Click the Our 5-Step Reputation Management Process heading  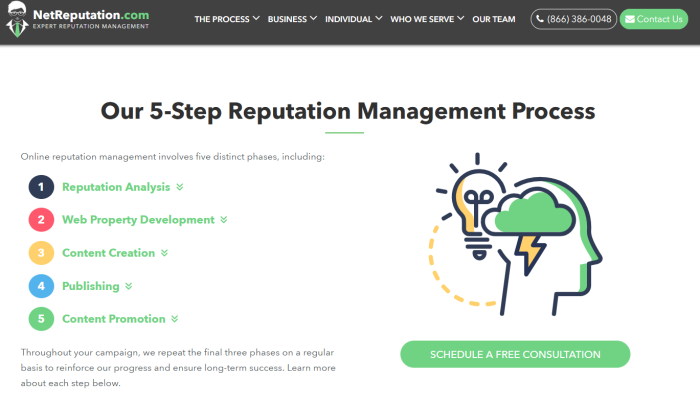click(348, 111)
